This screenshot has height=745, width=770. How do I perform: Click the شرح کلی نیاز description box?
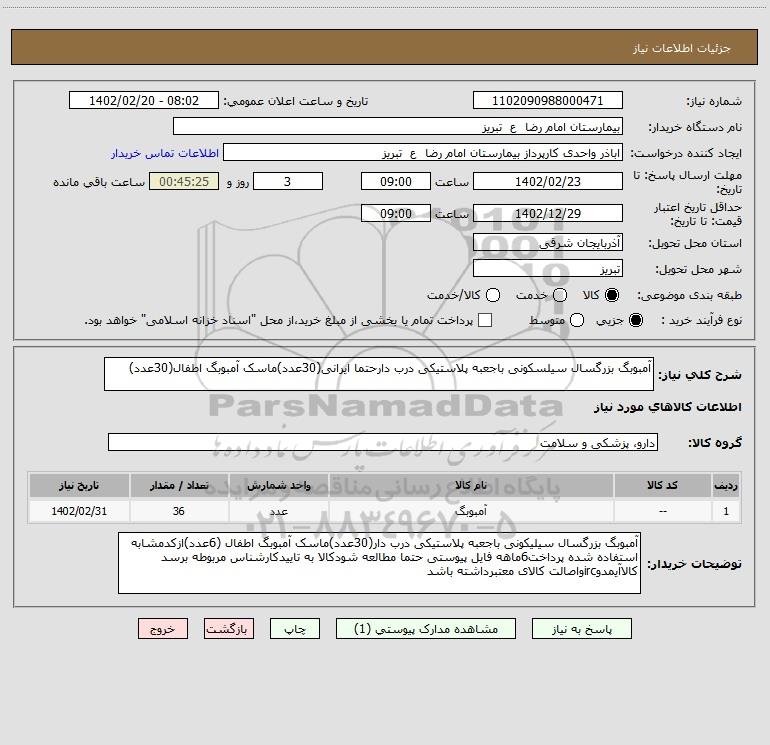(379, 374)
